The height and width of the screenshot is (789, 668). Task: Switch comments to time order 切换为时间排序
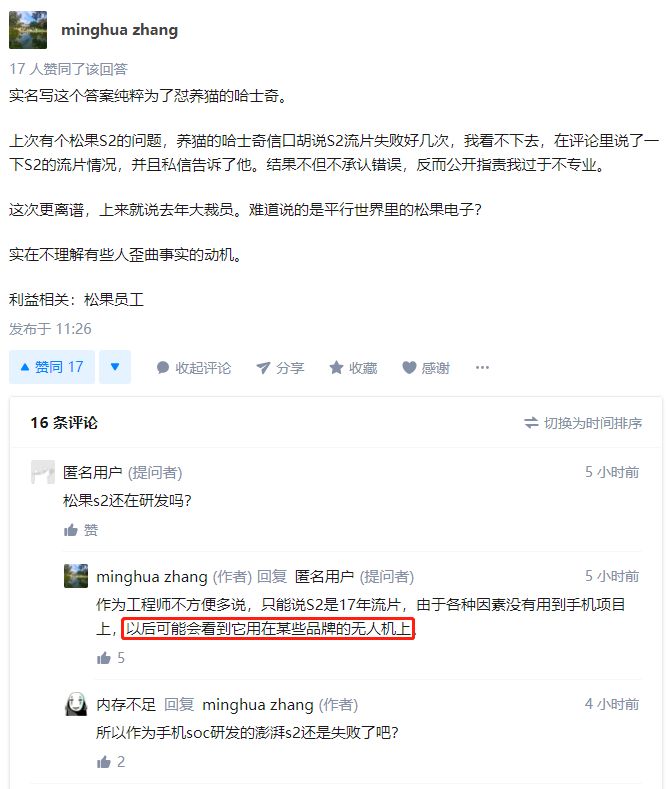pyautogui.click(x=583, y=423)
